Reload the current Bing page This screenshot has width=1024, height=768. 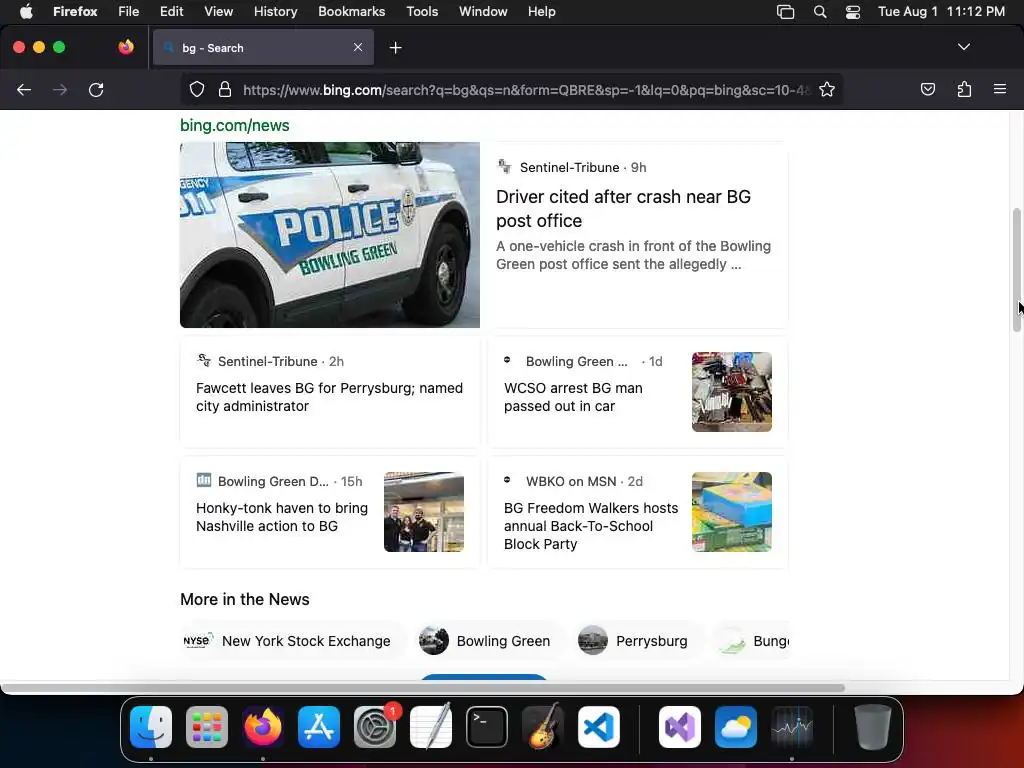pos(96,89)
